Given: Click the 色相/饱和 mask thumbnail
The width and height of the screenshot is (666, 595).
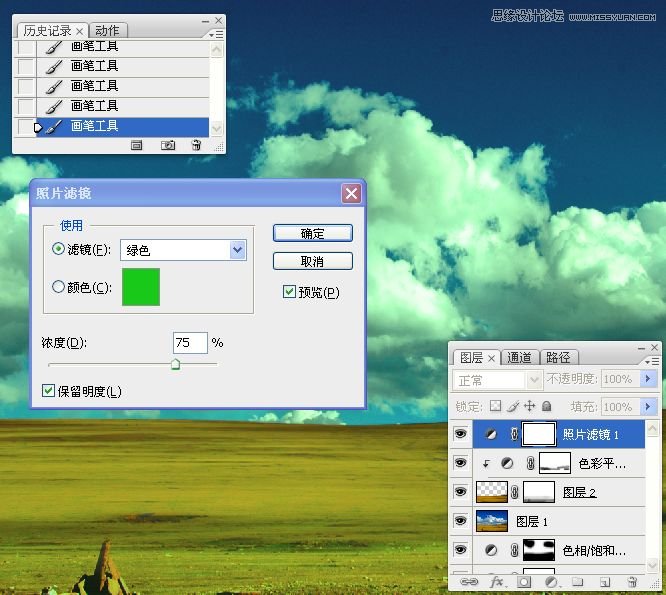Looking at the screenshot, I should tap(539, 550).
